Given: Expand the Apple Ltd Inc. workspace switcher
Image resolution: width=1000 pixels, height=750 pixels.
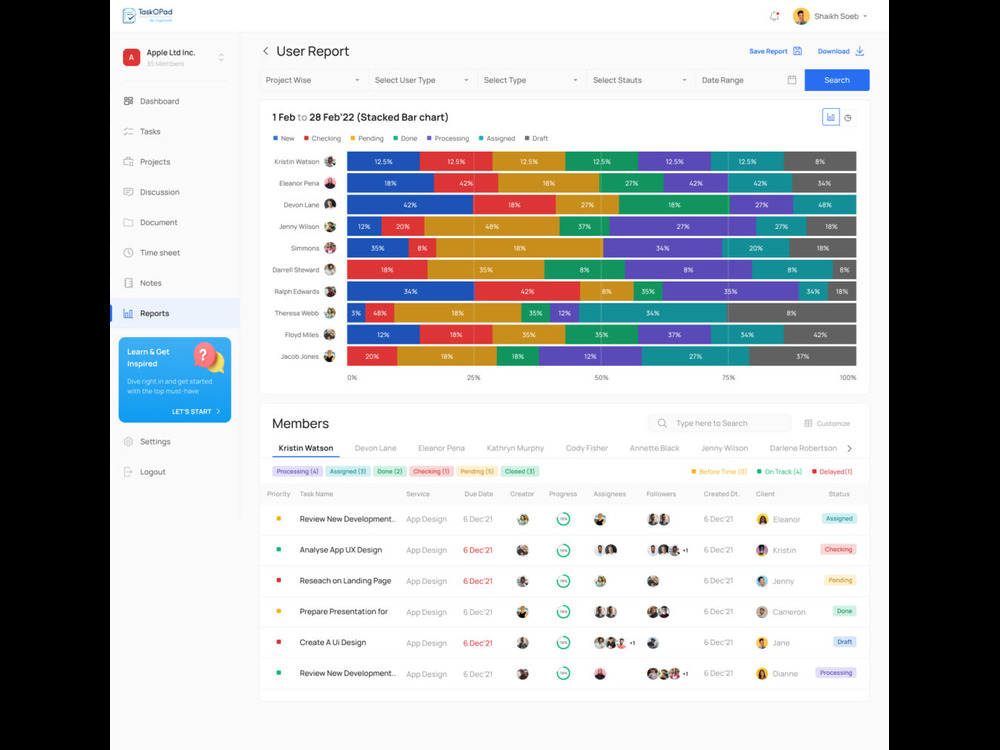Looking at the screenshot, I should 221,57.
